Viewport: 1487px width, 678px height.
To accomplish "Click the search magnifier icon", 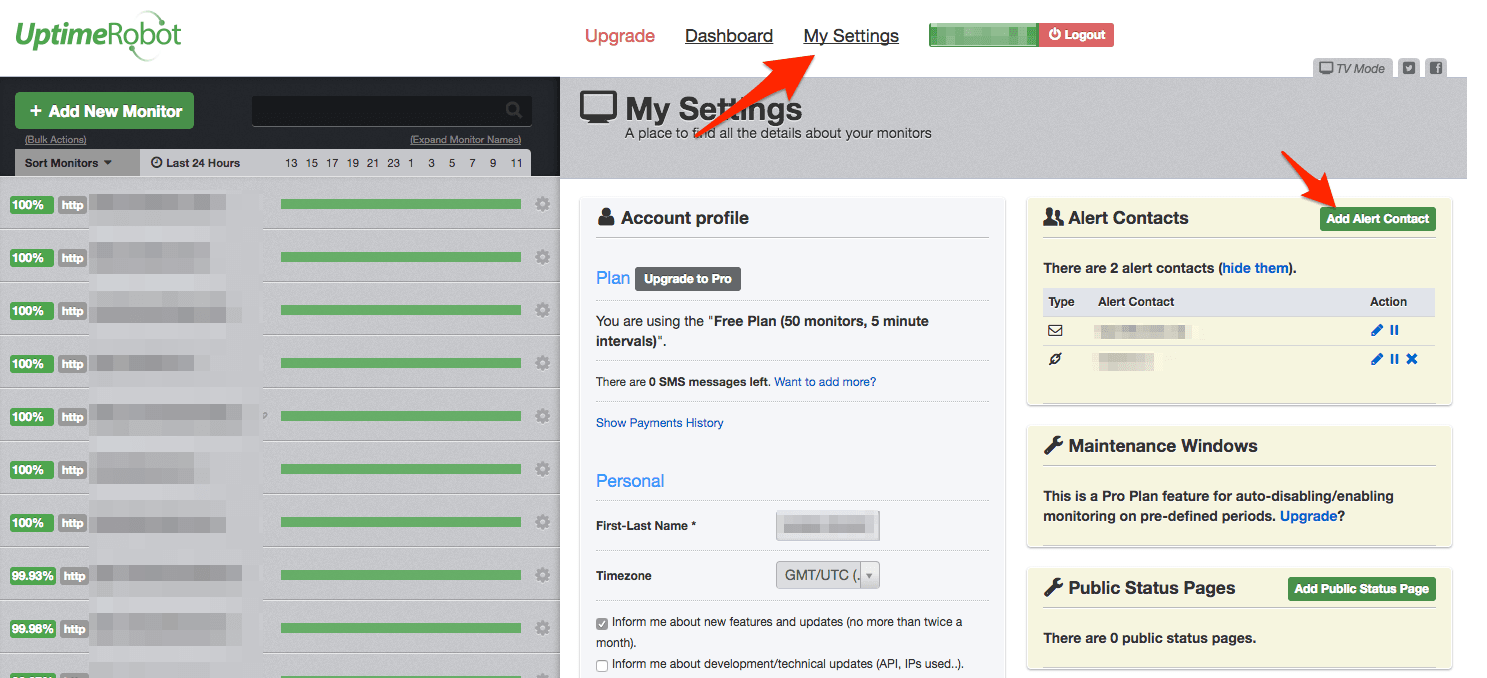I will click(514, 110).
